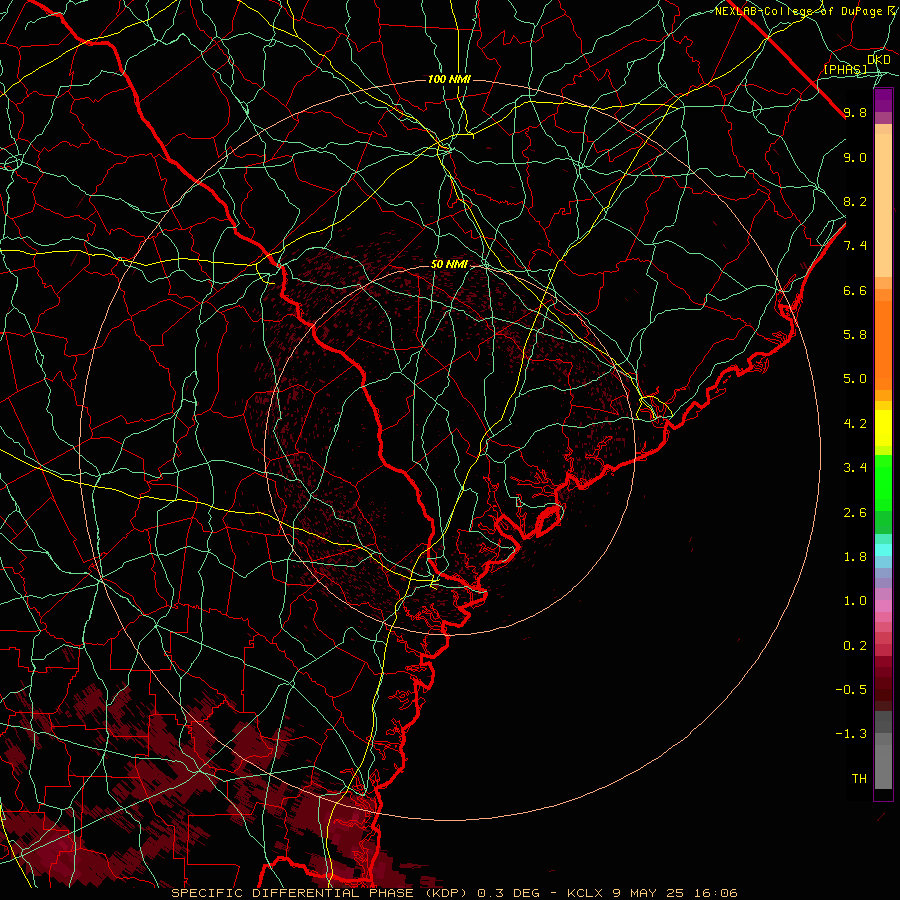Pick the dark maroon band on the legend
This screenshot has height=900, width=900.
(x=883, y=689)
